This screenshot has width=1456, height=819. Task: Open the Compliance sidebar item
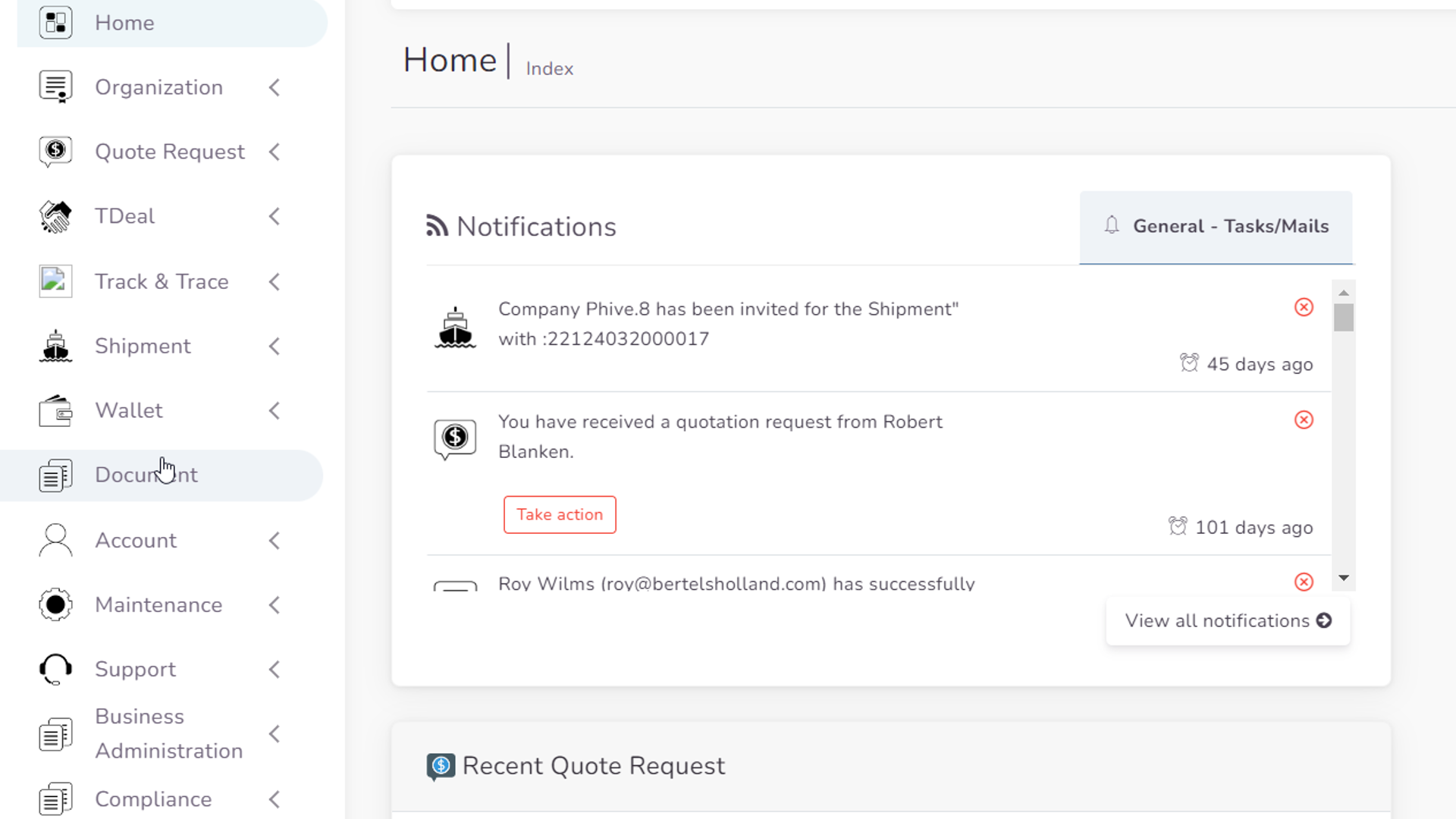(152, 799)
